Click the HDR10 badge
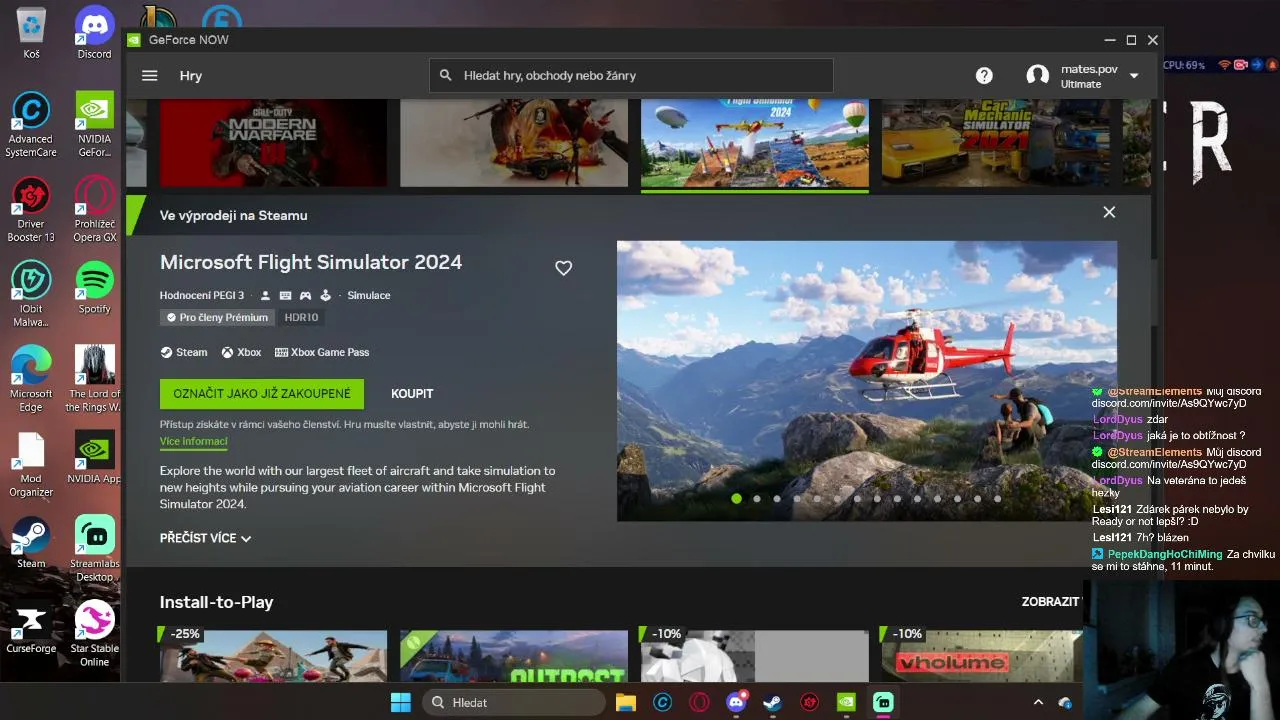Viewport: 1280px width, 720px height. click(x=301, y=318)
